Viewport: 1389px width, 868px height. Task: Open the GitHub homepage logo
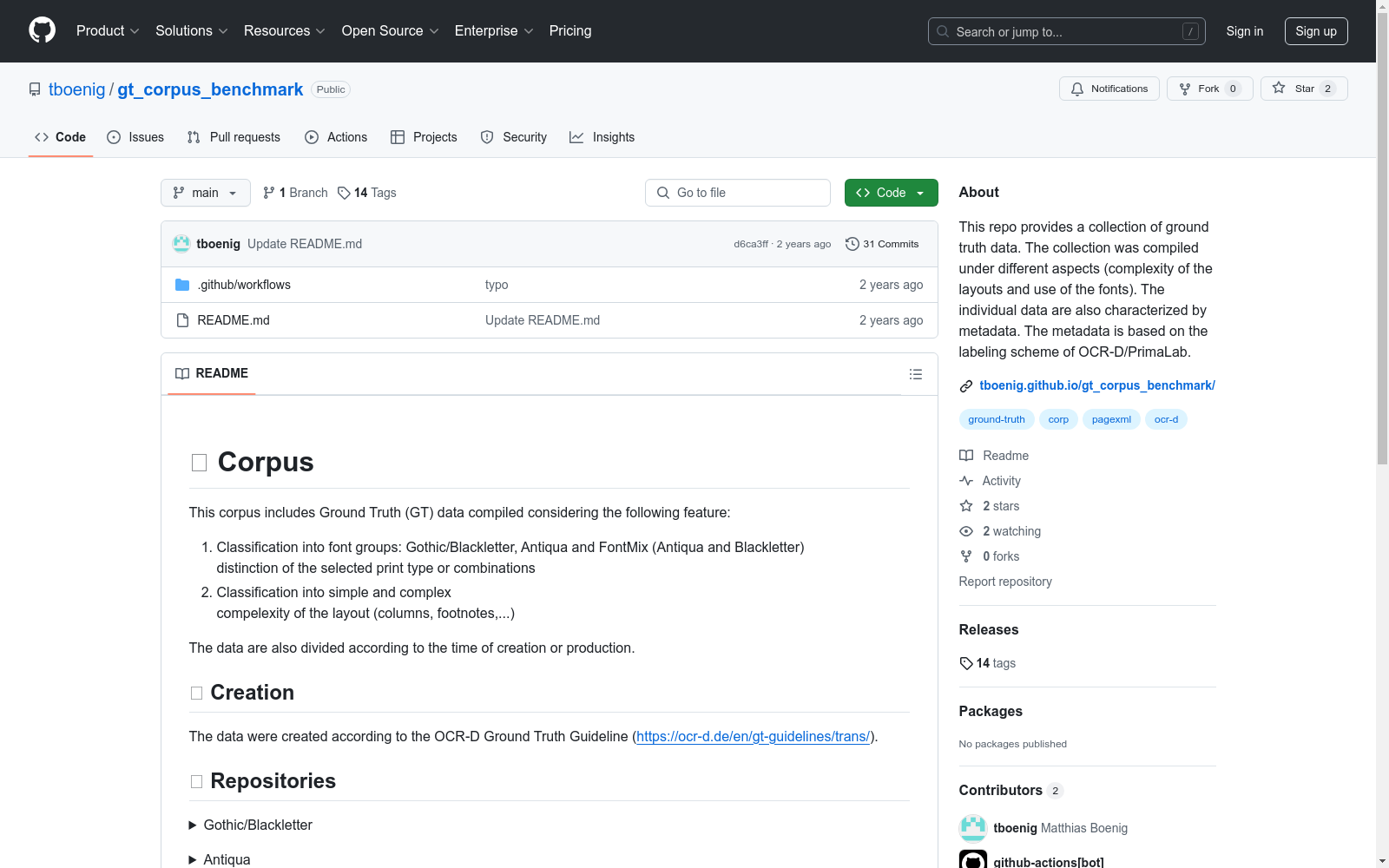[x=42, y=30]
